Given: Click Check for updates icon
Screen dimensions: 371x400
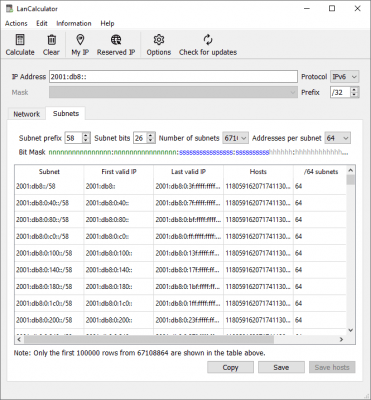Looking at the screenshot, I should pyautogui.click(x=208, y=40).
